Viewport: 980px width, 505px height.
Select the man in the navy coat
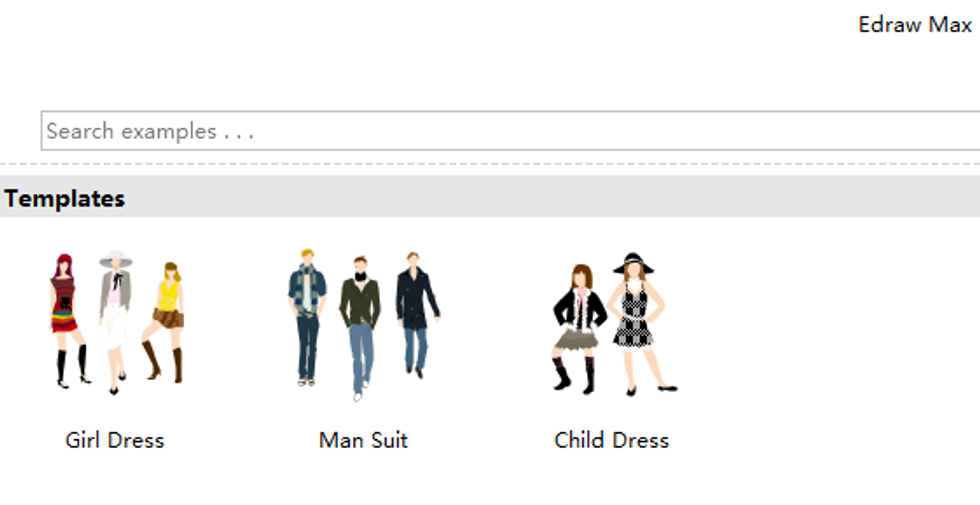(x=416, y=315)
